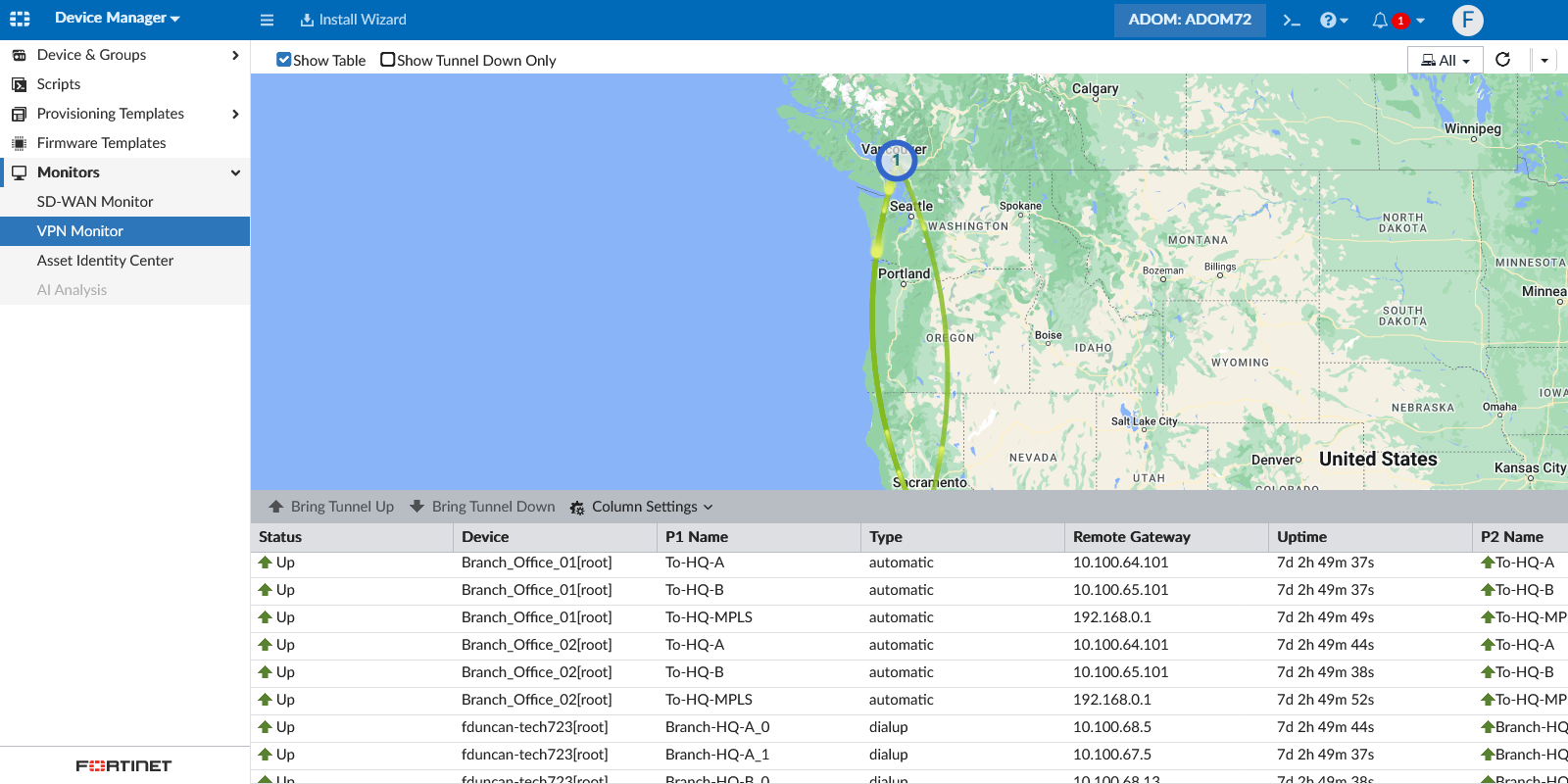Open Firmware Templates in sidebar
The height and width of the screenshot is (784, 1568).
tap(125, 143)
